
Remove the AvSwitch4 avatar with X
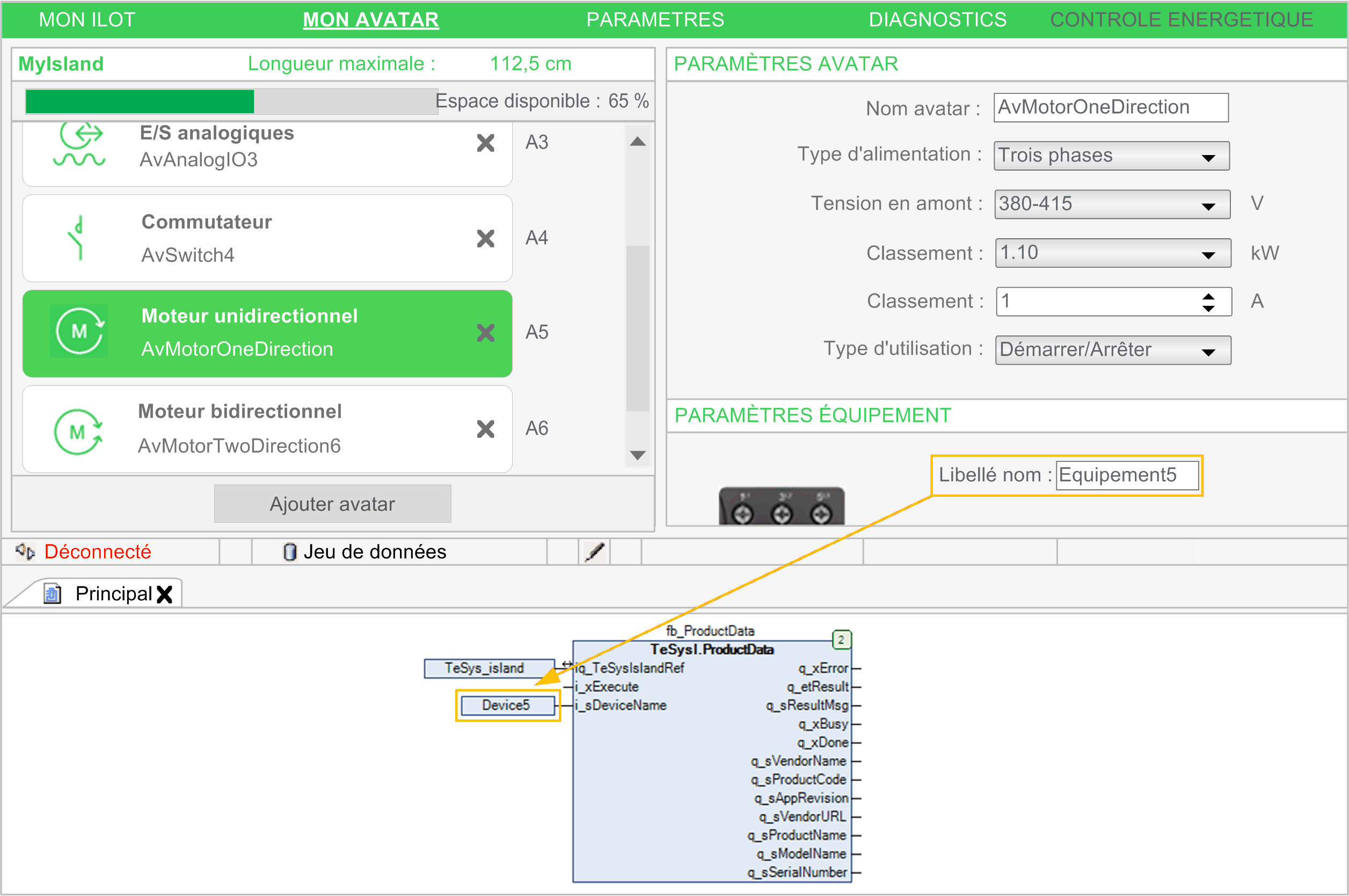tap(485, 238)
